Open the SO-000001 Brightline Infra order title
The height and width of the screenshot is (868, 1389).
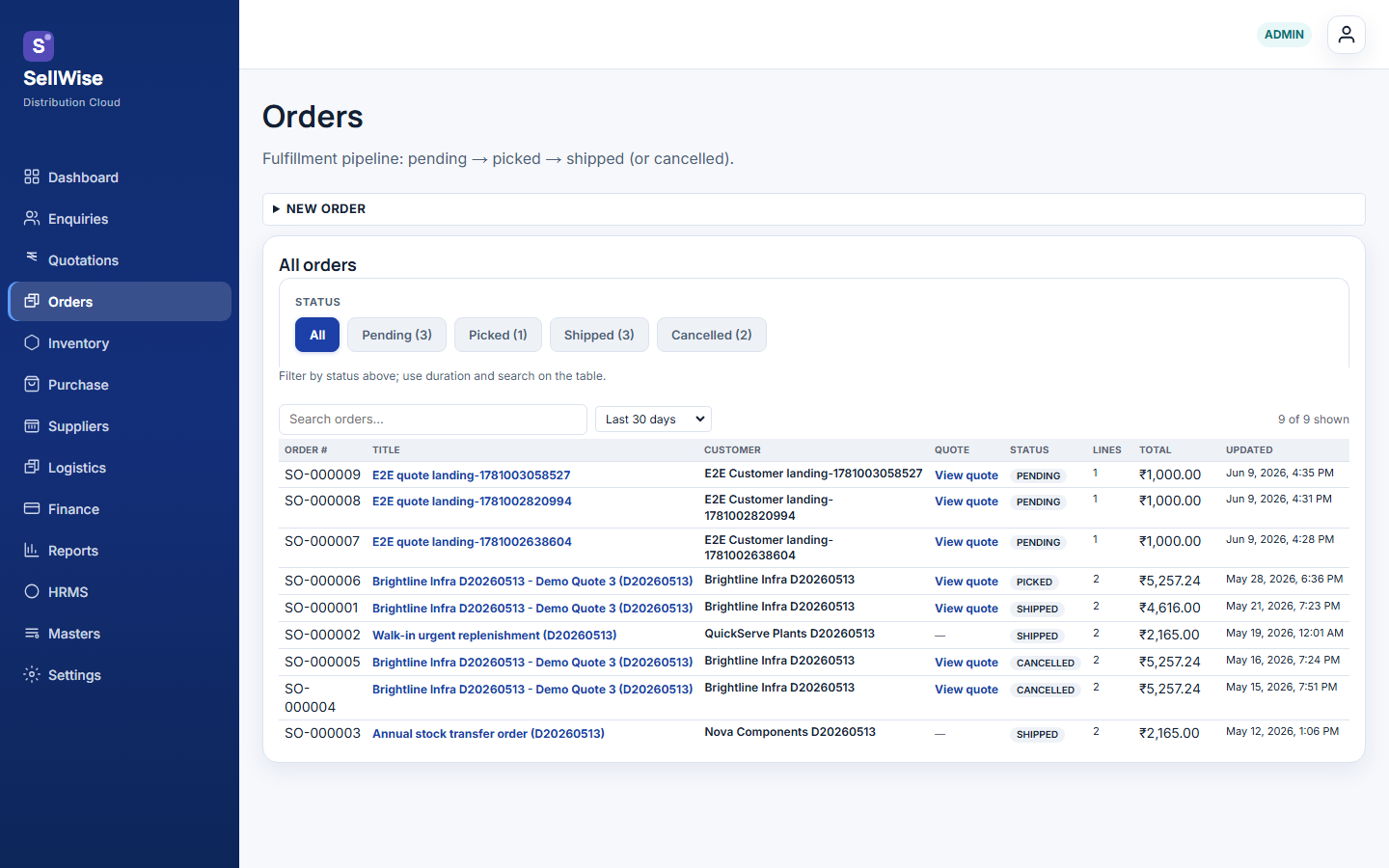click(532, 609)
